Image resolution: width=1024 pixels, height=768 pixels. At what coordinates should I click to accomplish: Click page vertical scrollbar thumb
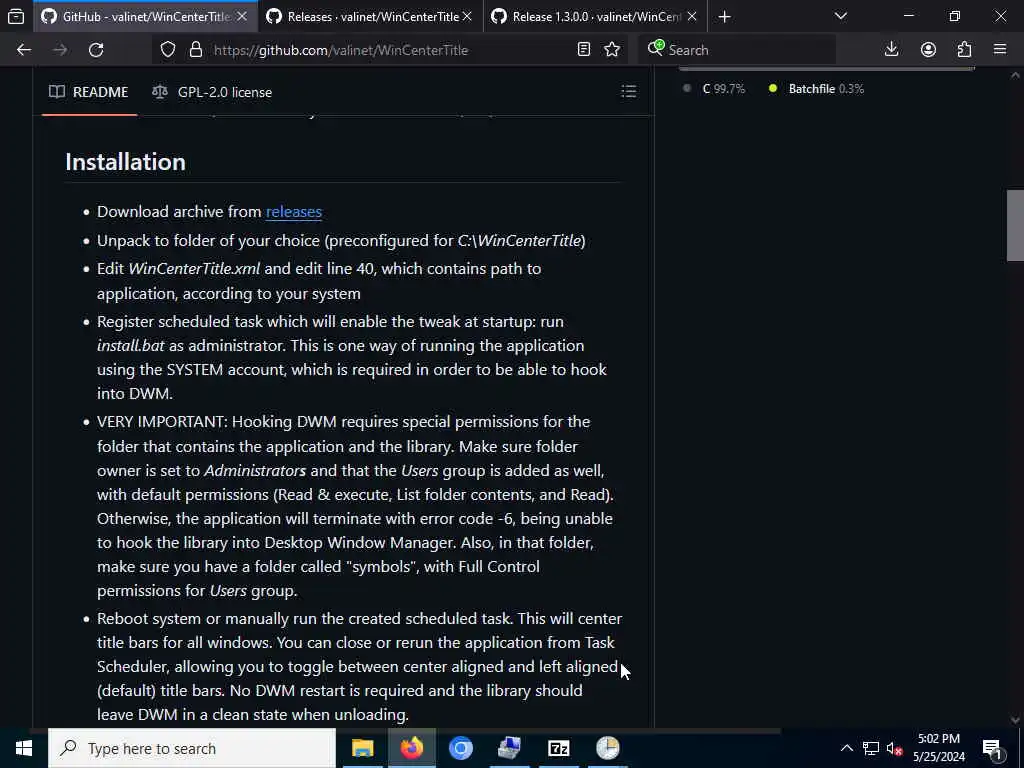click(1015, 225)
